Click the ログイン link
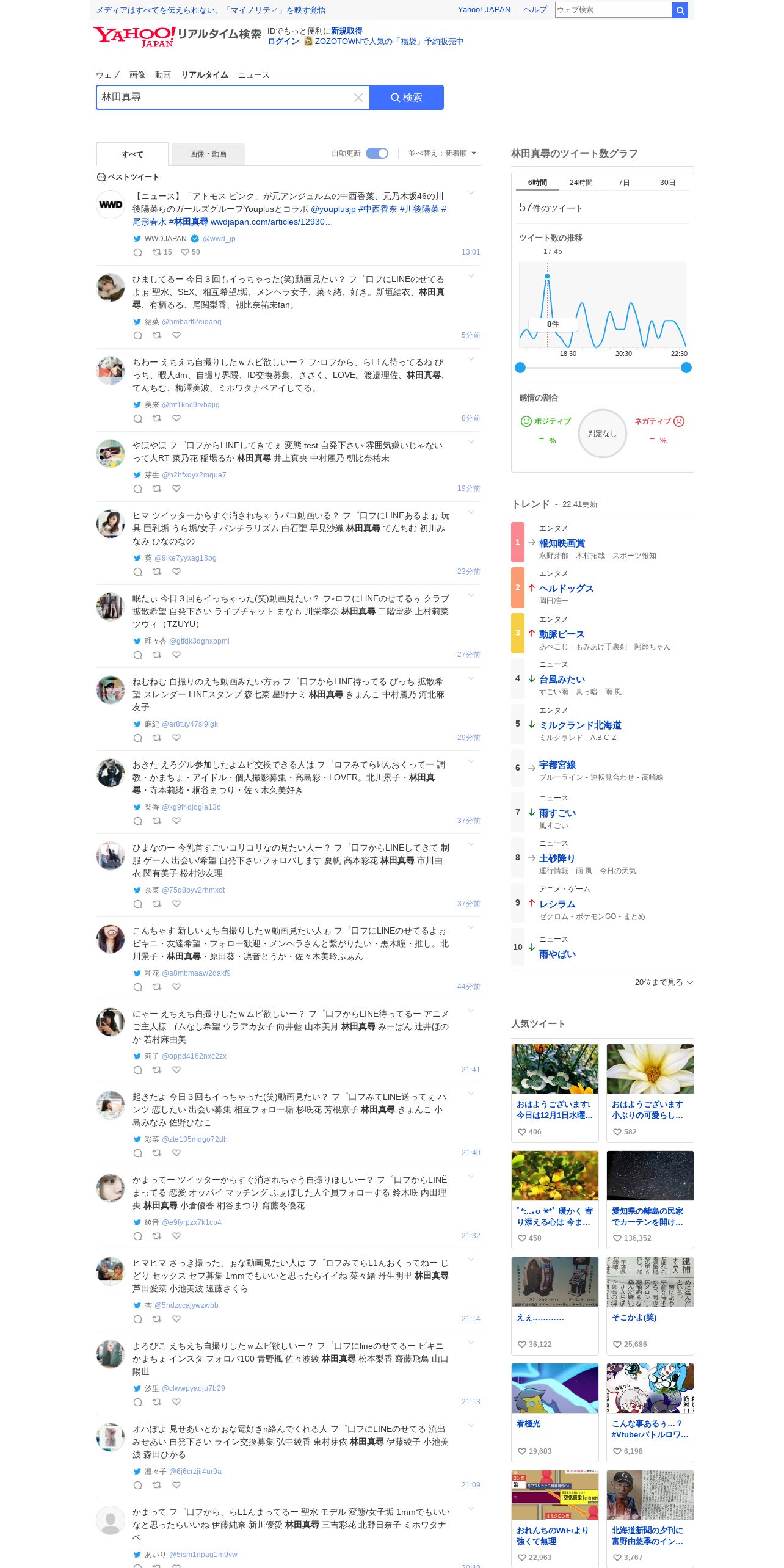The image size is (784, 1568). pos(283,42)
